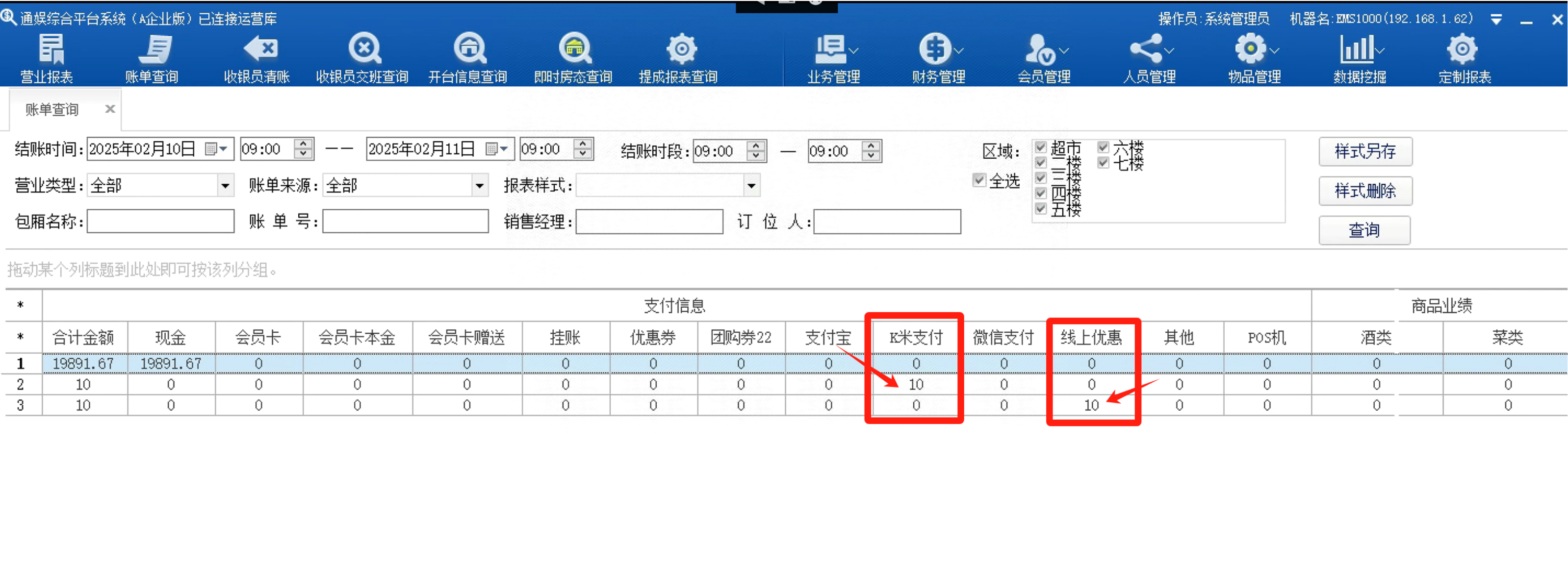Click the 线上优惠 column header
Screen dimensions: 1568x566
(x=1091, y=338)
